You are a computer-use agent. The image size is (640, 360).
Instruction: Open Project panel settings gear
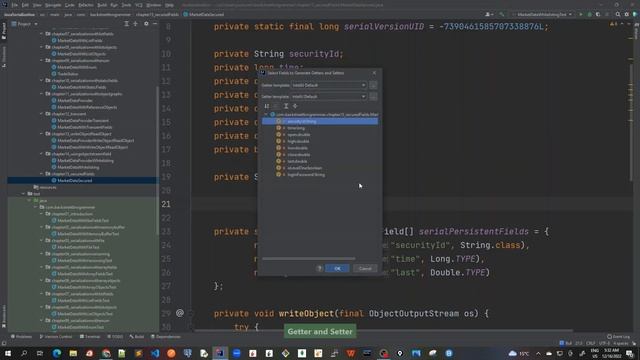(146, 24)
